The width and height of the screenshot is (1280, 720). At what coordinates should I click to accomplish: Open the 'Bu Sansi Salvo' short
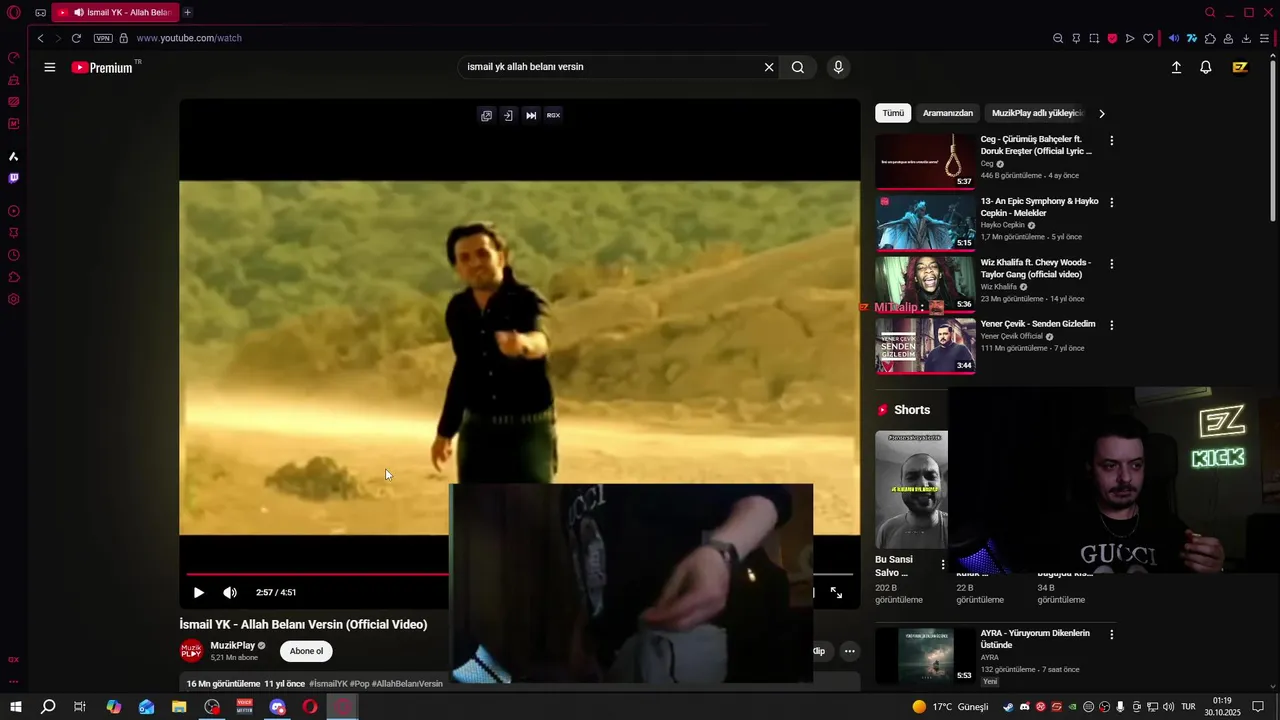click(911, 490)
